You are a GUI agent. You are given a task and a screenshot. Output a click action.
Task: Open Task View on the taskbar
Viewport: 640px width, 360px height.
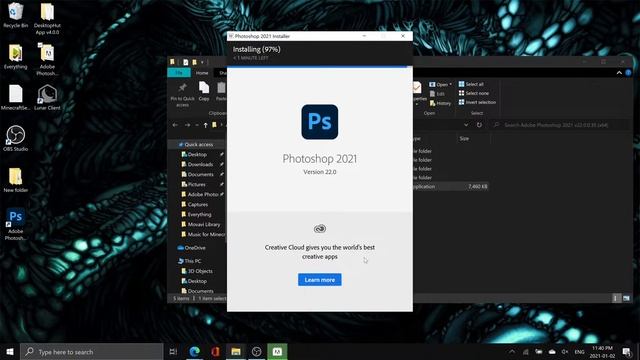point(173,351)
